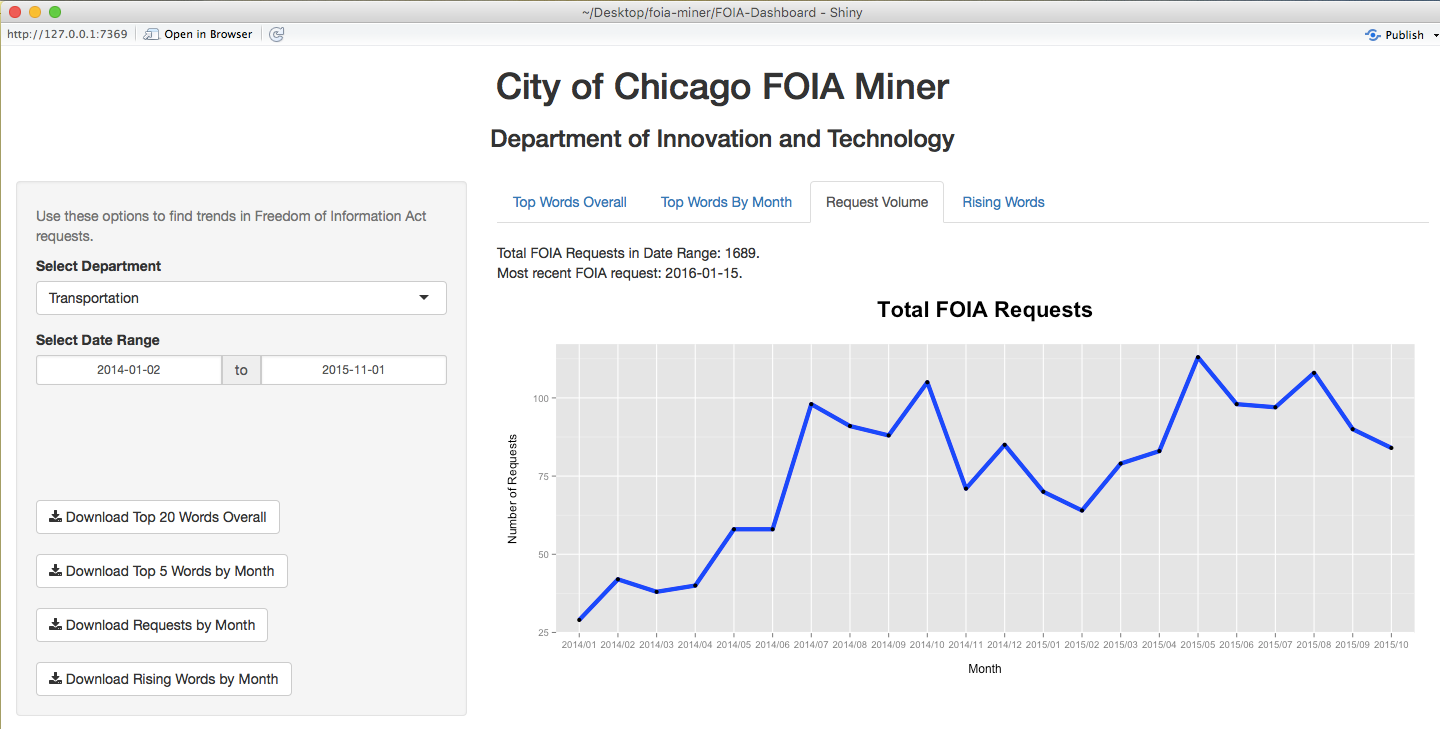
Task: Go to the Rising Words tab
Action: point(1003,202)
